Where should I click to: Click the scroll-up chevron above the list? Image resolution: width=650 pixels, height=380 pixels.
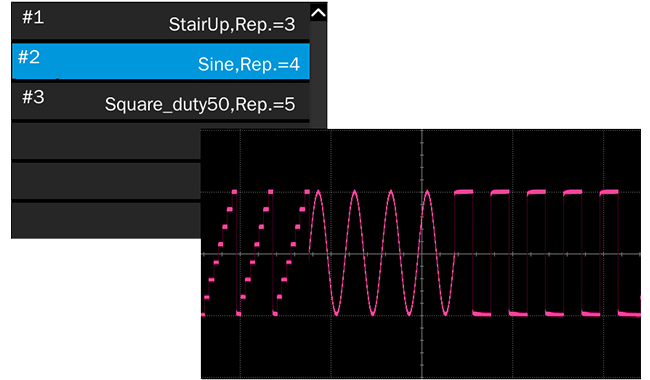(x=318, y=13)
